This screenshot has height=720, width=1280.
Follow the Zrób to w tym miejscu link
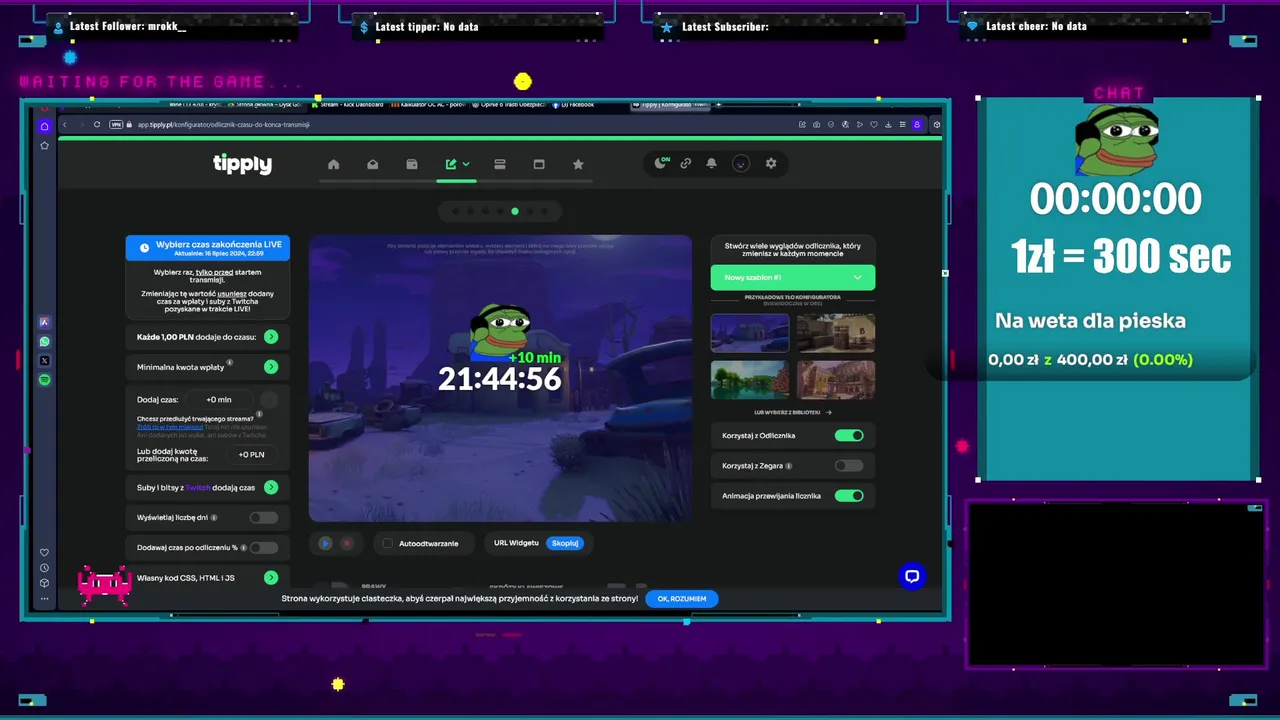[170, 427]
